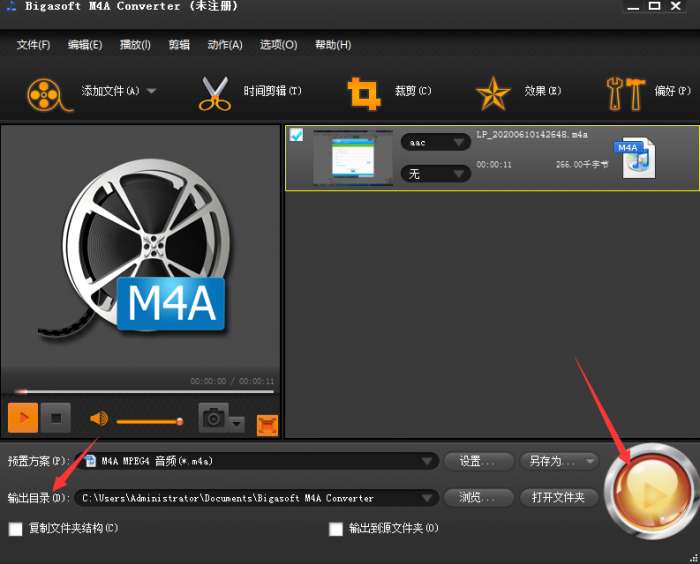Open the 文件(F) menu
Screen dimensions: 700x564
[x=33, y=45]
